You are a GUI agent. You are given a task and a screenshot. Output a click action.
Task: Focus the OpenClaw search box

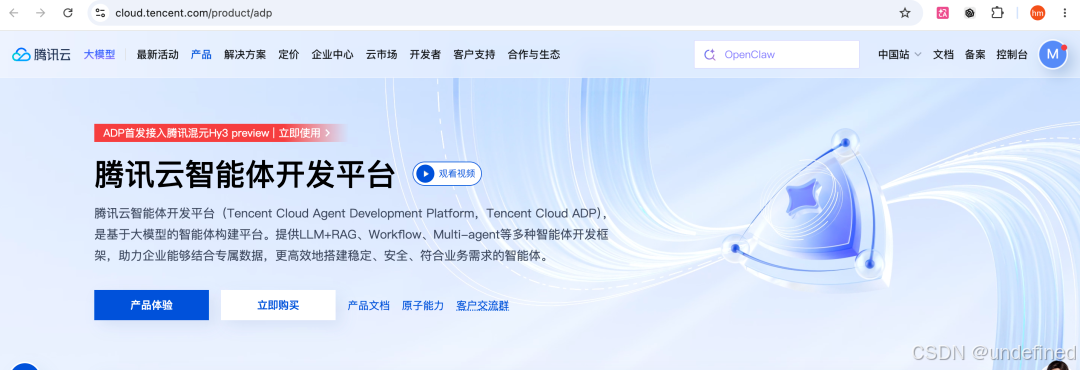(x=777, y=54)
